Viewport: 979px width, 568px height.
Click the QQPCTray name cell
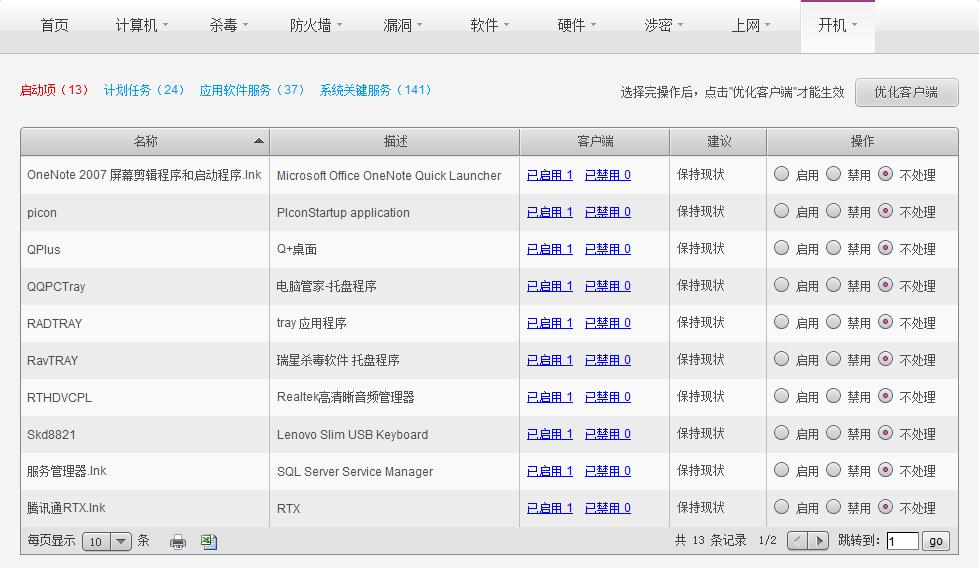(145, 286)
